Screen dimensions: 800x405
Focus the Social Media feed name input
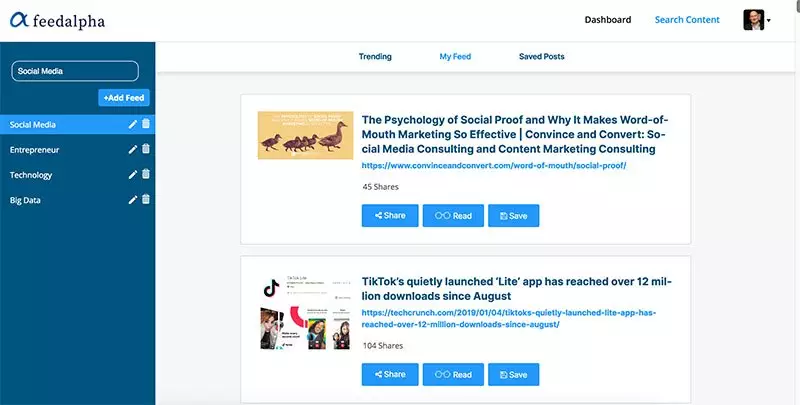75,71
